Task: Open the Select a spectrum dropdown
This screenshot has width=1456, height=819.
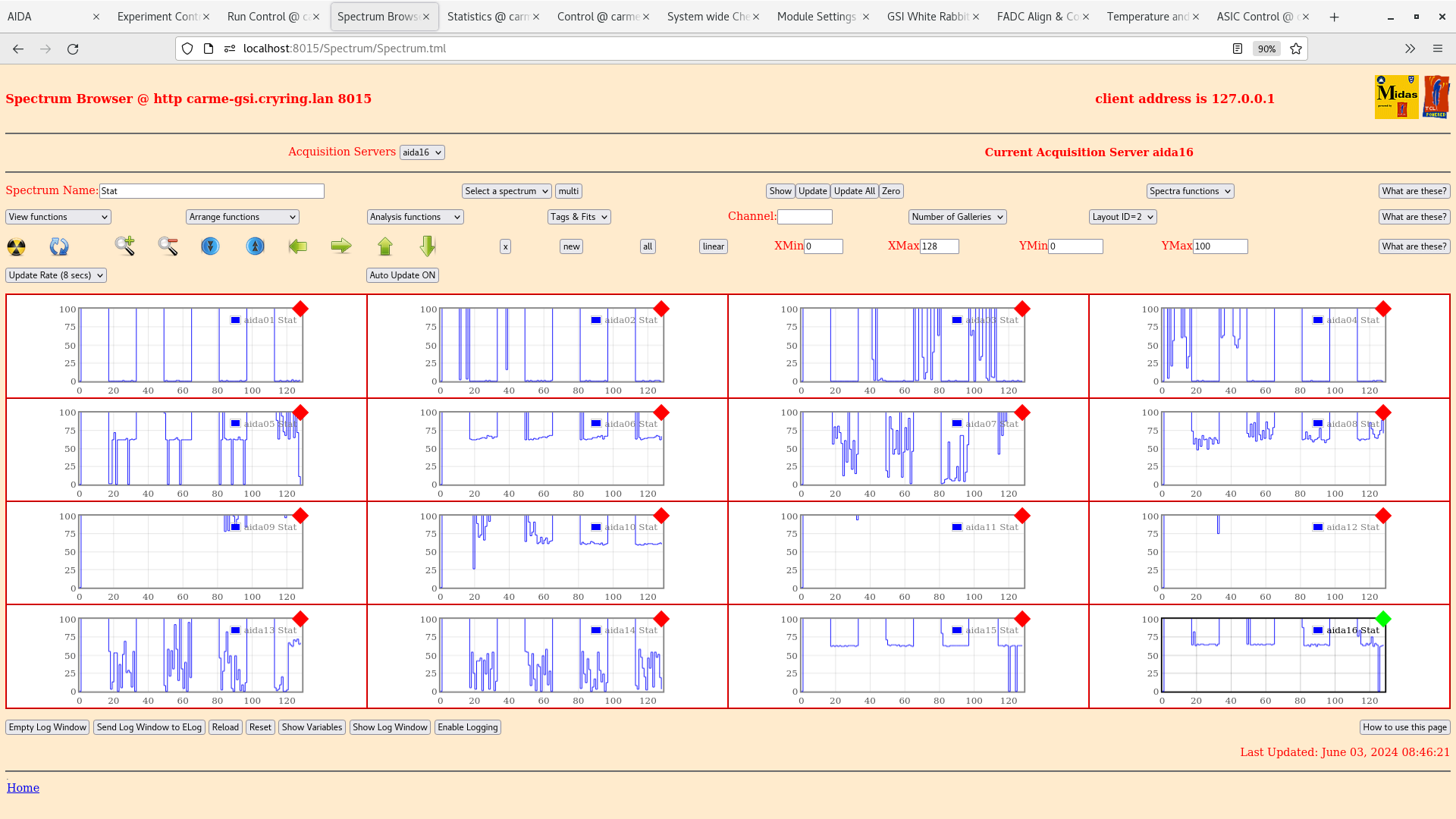Action: pos(506,190)
